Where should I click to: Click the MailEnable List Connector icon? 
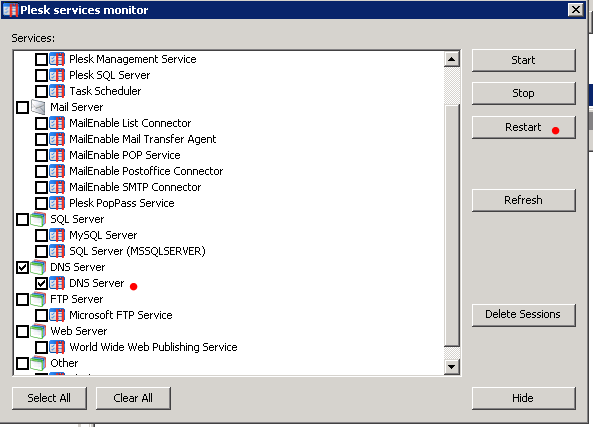pos(57,123)
